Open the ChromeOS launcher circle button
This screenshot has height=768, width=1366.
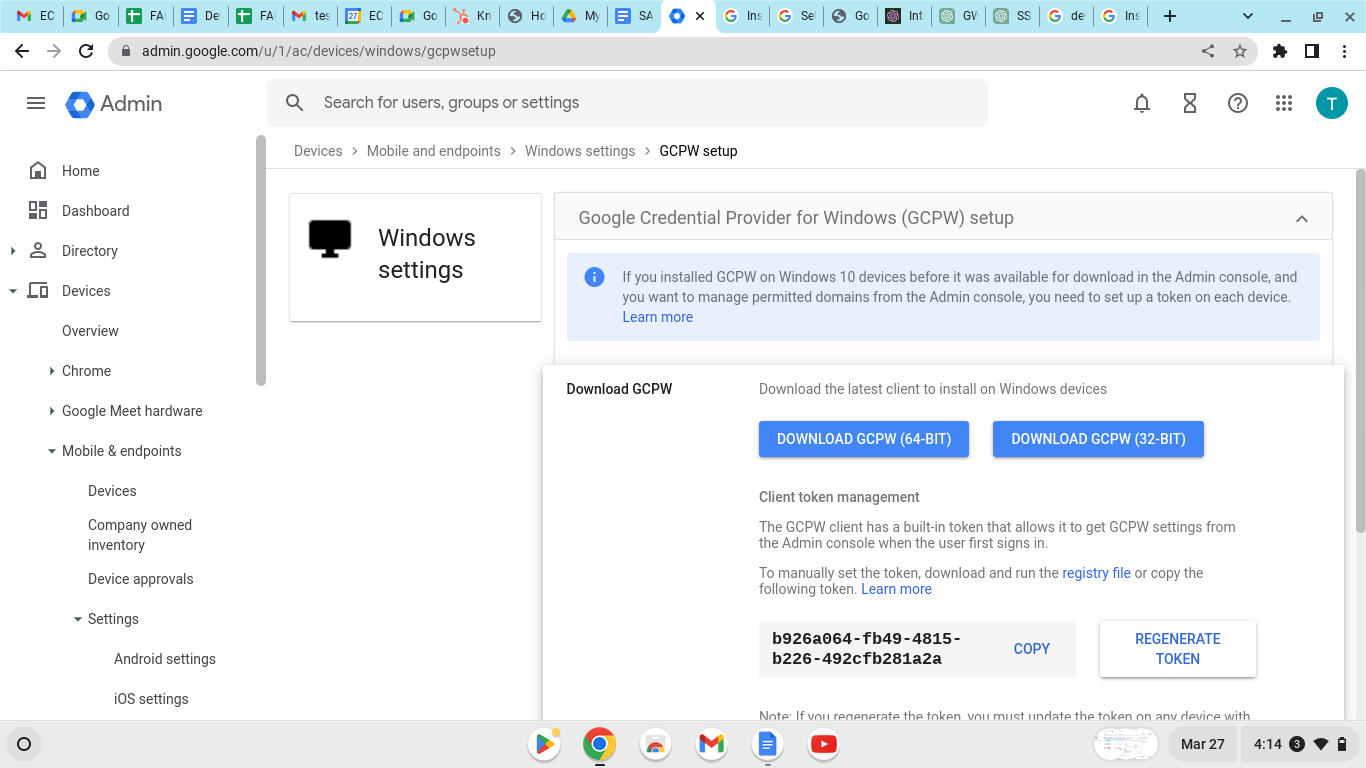pos(24,744)
